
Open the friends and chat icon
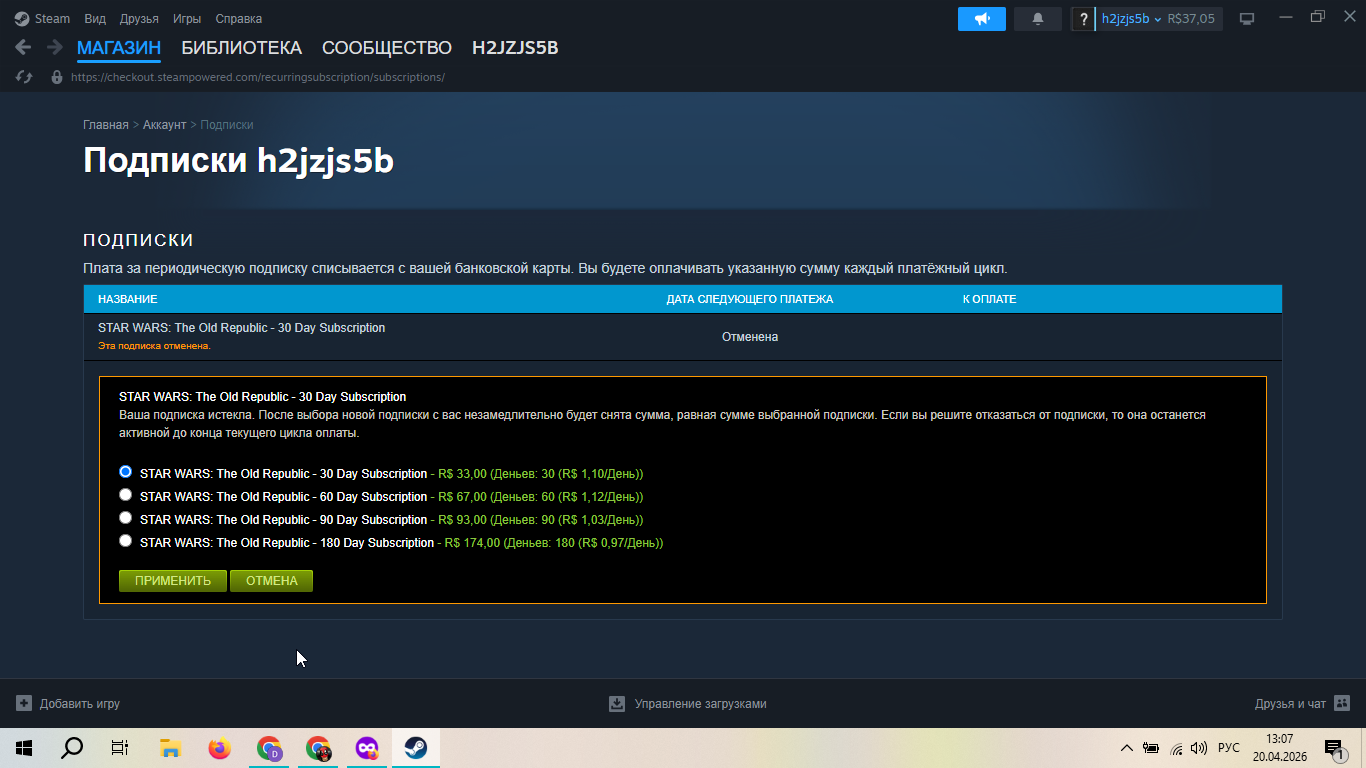point(1342,703)
